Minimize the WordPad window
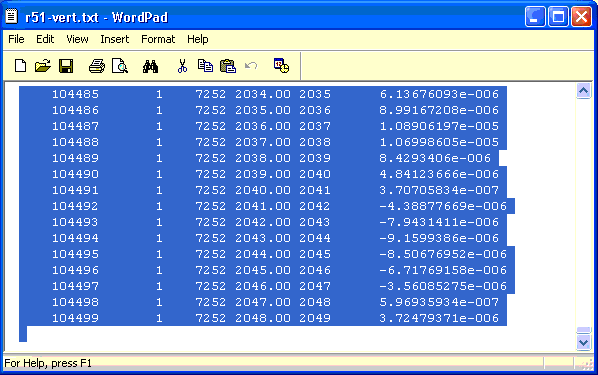 (535, 17)
